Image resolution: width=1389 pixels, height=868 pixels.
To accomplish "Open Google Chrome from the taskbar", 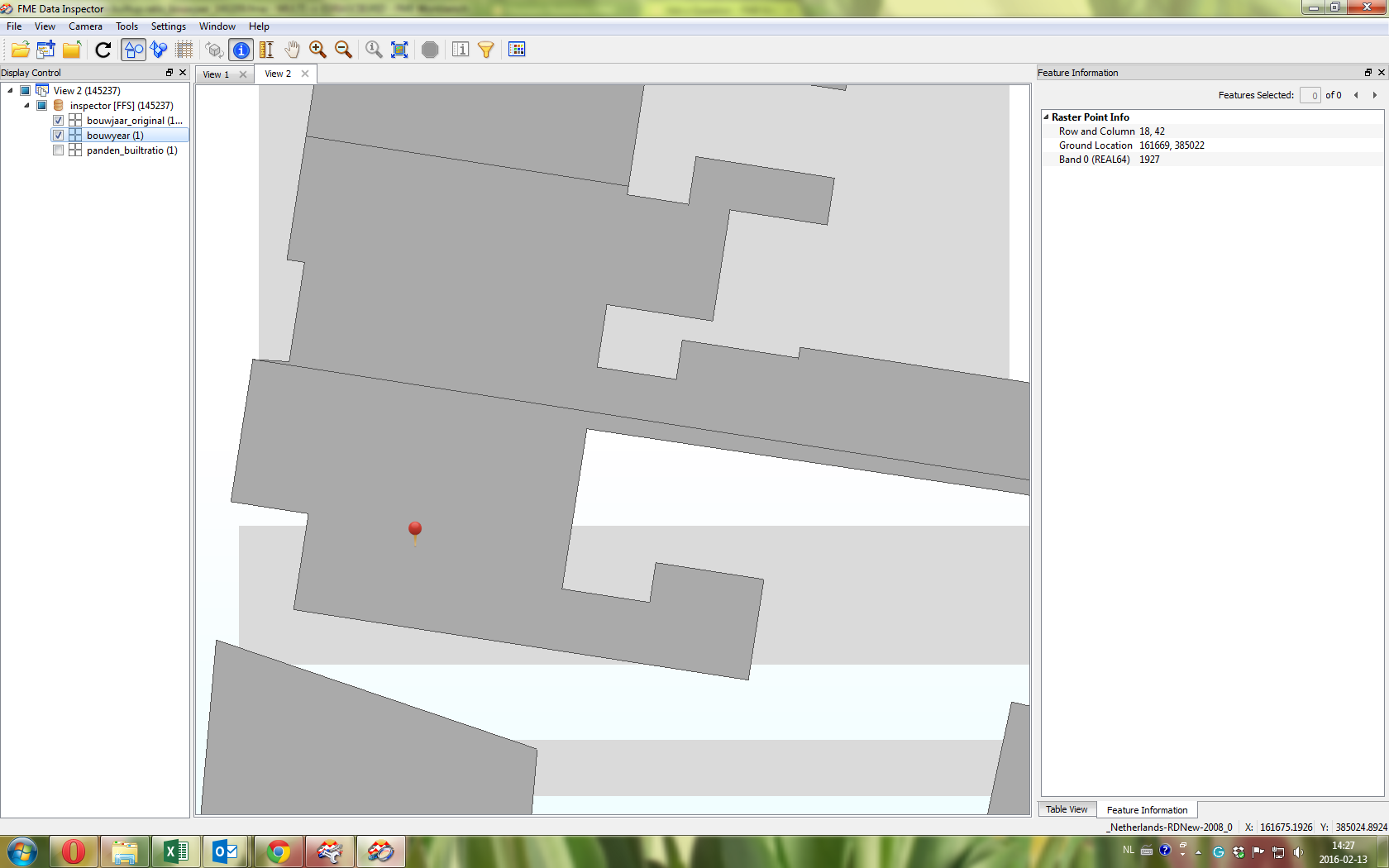I will coord(278,851).
